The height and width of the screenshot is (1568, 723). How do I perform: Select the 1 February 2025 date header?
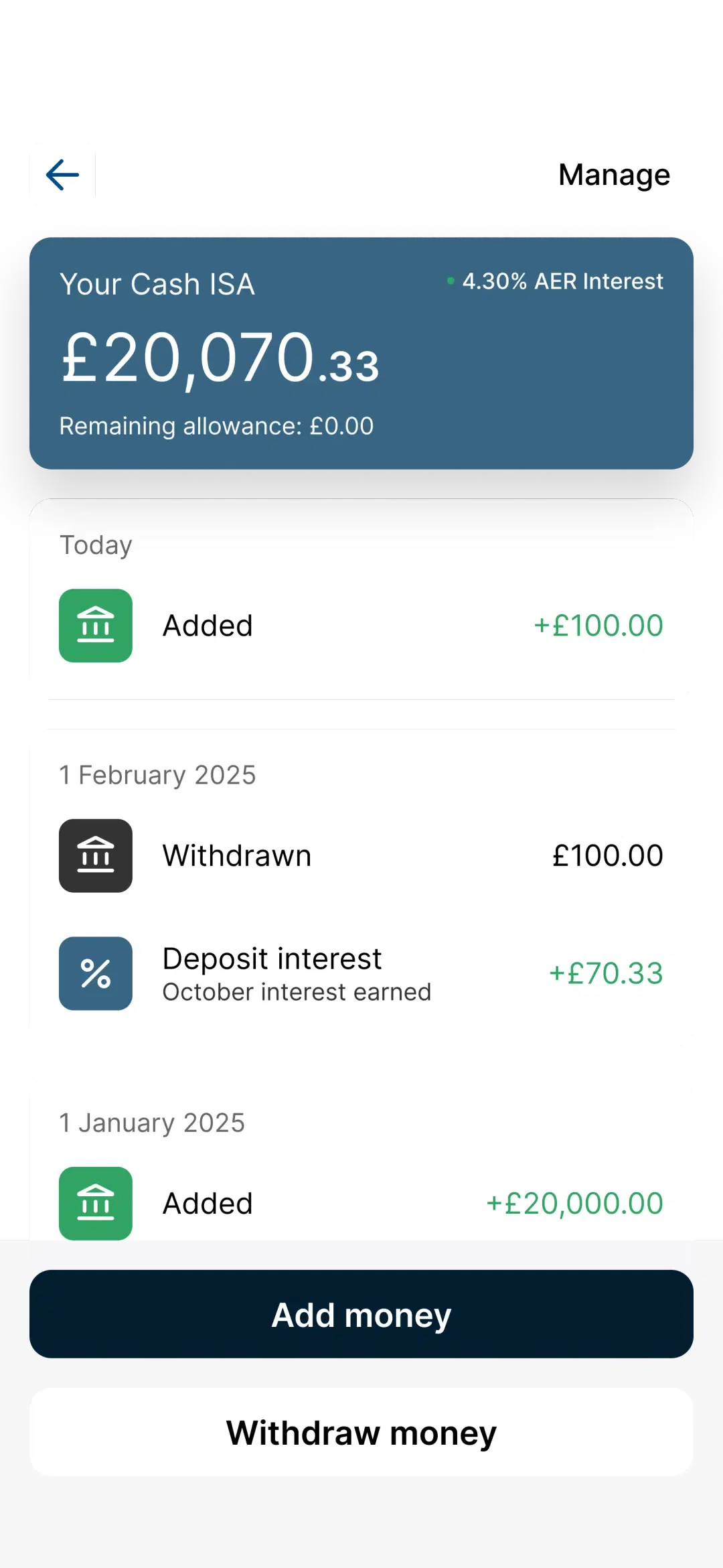pos(157,775)
